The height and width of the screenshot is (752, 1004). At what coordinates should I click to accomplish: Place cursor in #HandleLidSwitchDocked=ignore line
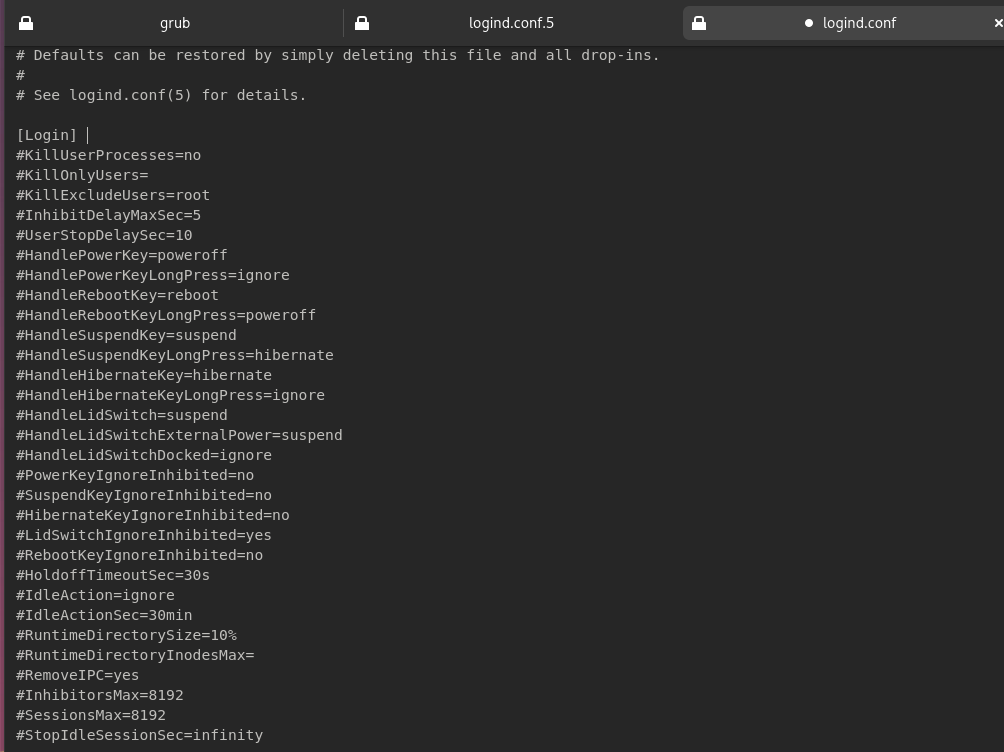(143, 455)
